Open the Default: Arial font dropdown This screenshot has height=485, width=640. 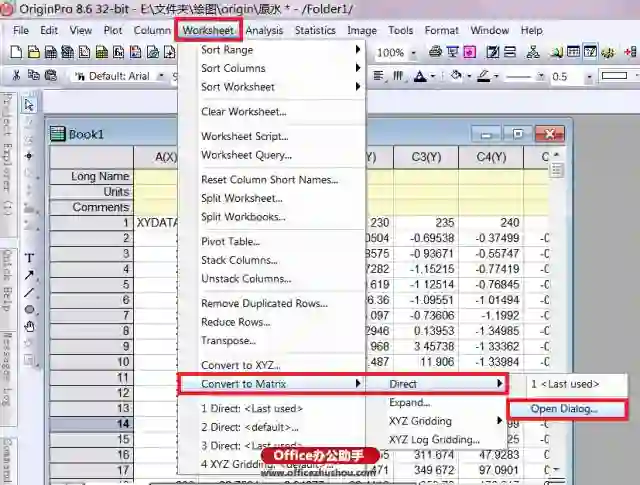point(161,76)
